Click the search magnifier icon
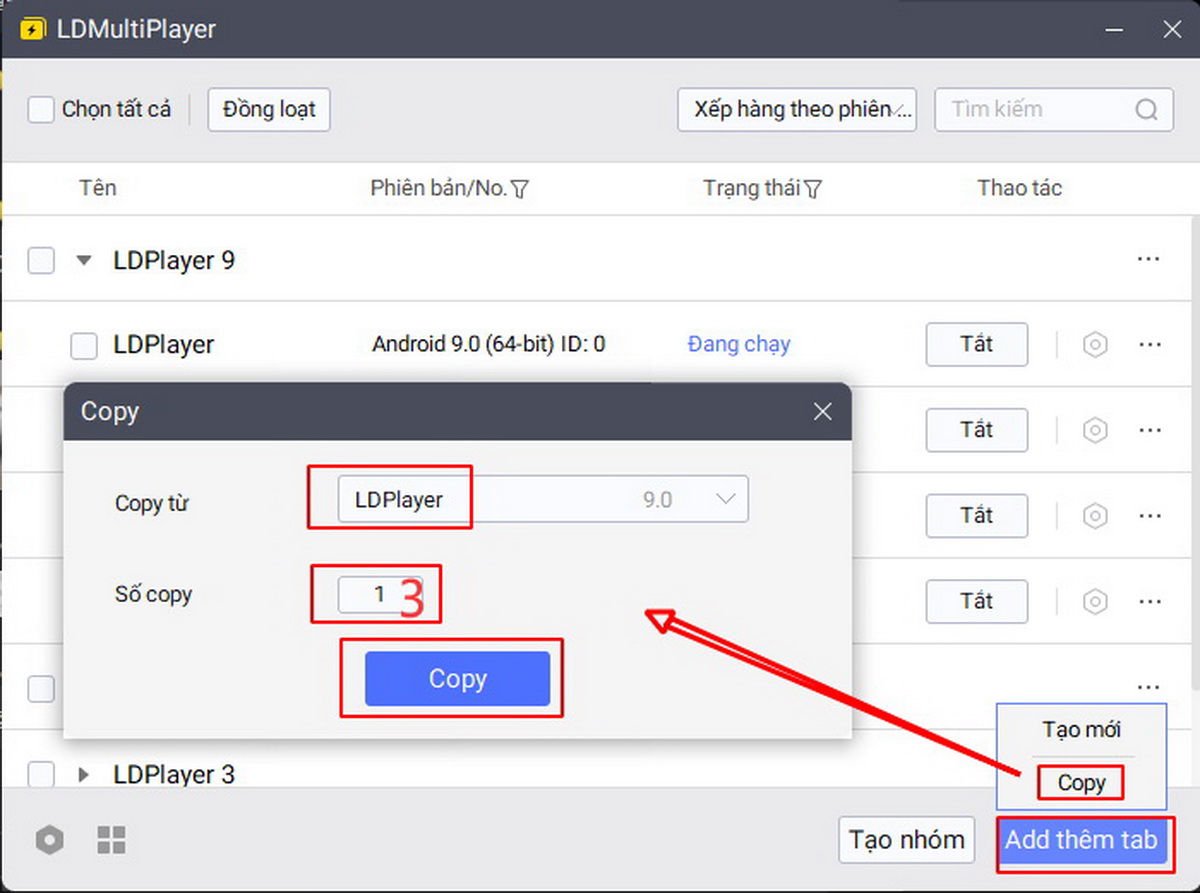 pyautogui.click(x=1148, y=110)
